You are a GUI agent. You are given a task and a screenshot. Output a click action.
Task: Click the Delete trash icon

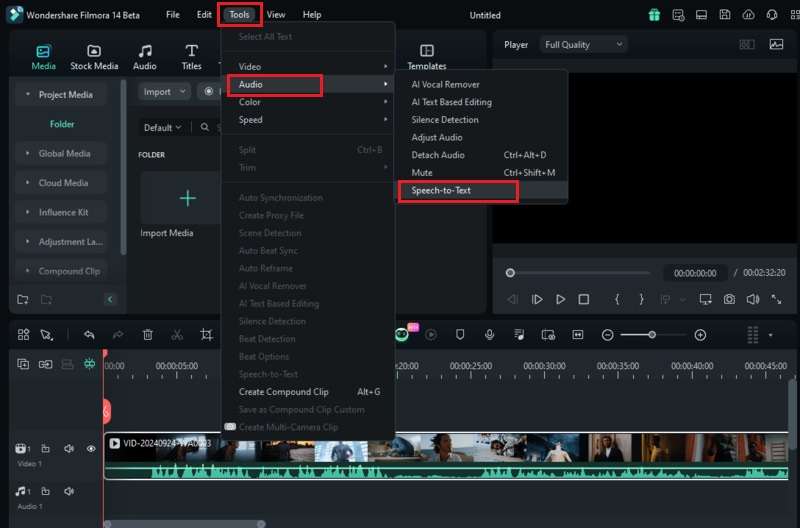click(147, 335)
